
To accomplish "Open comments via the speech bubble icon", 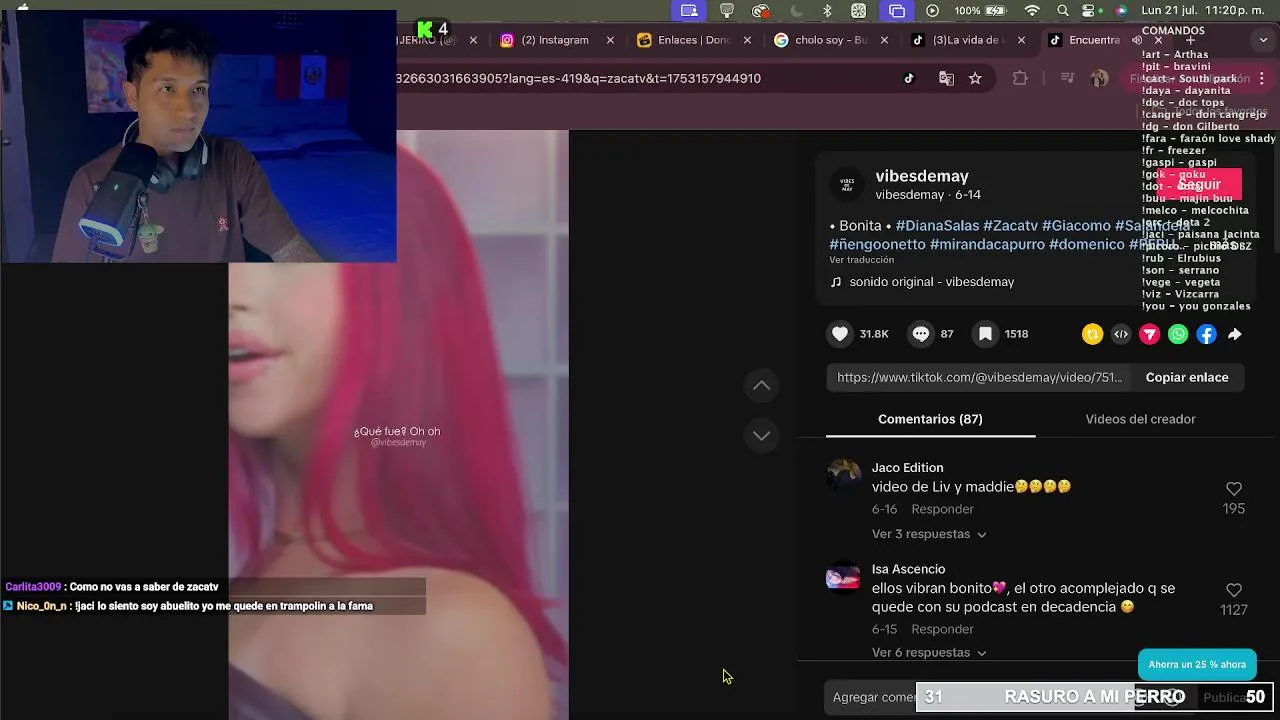I will 920,334.
